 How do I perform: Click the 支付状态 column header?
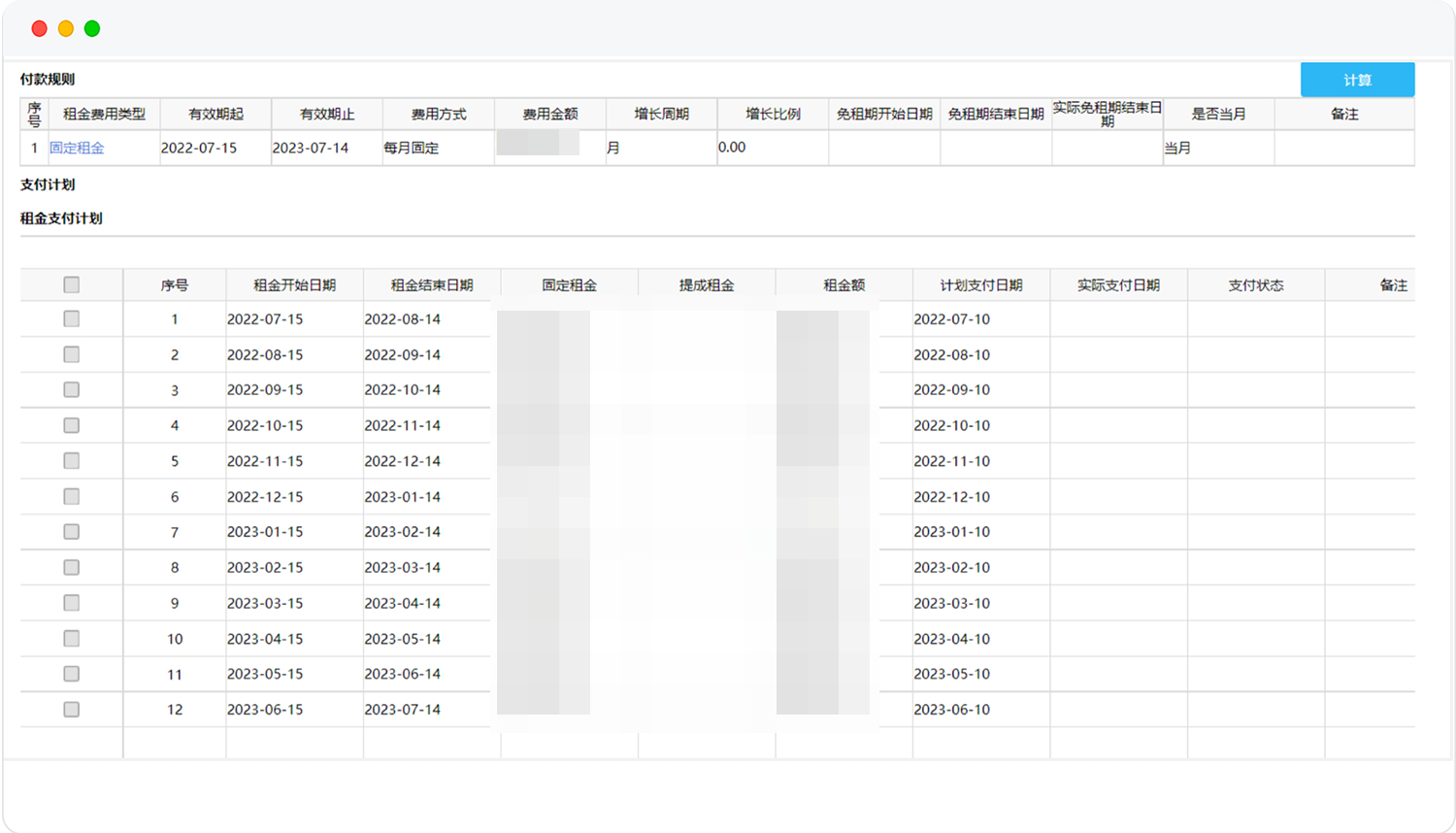click(x=1256, y=285)
